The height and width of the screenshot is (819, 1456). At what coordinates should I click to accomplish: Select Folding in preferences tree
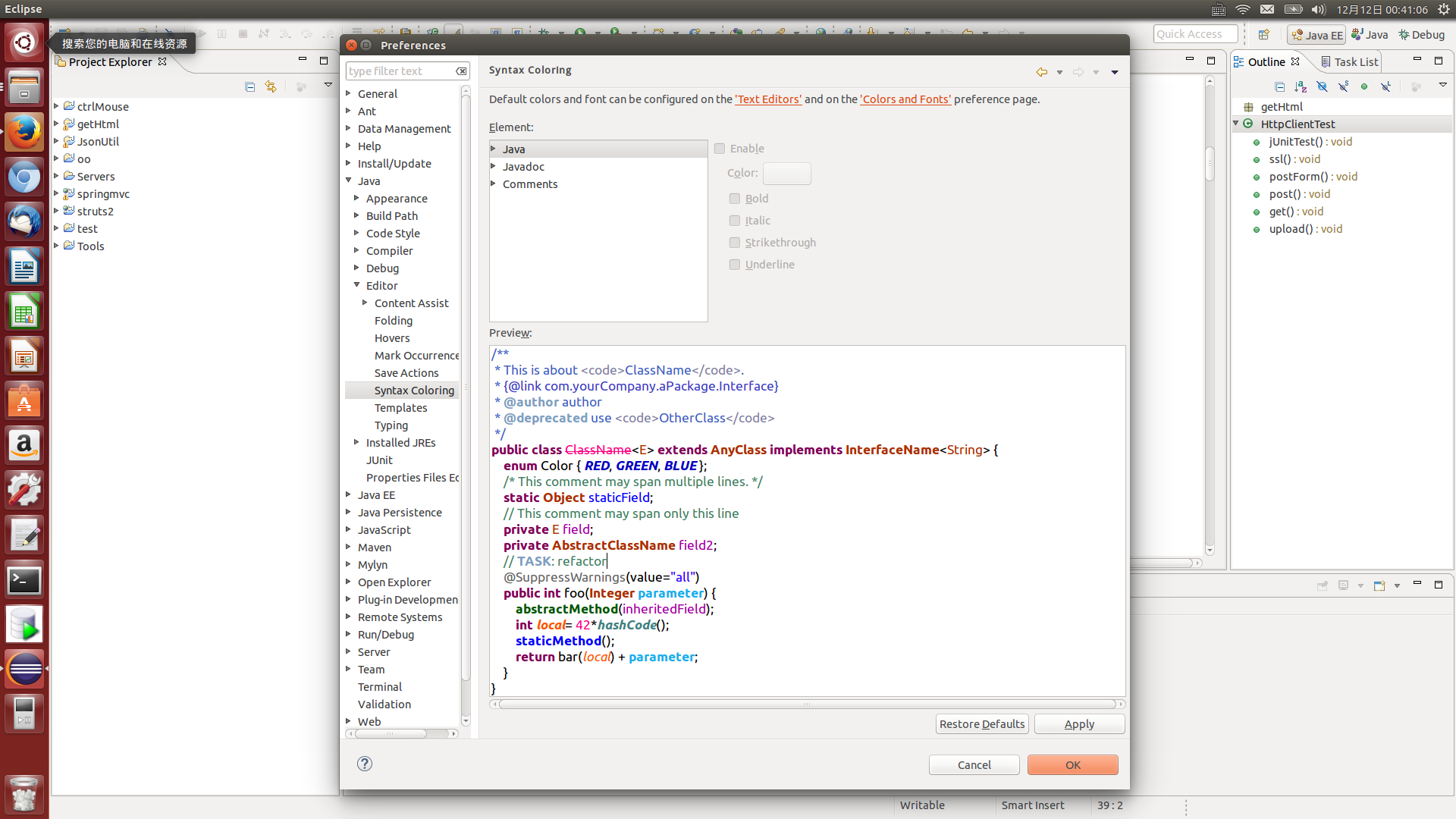point(394,321)
